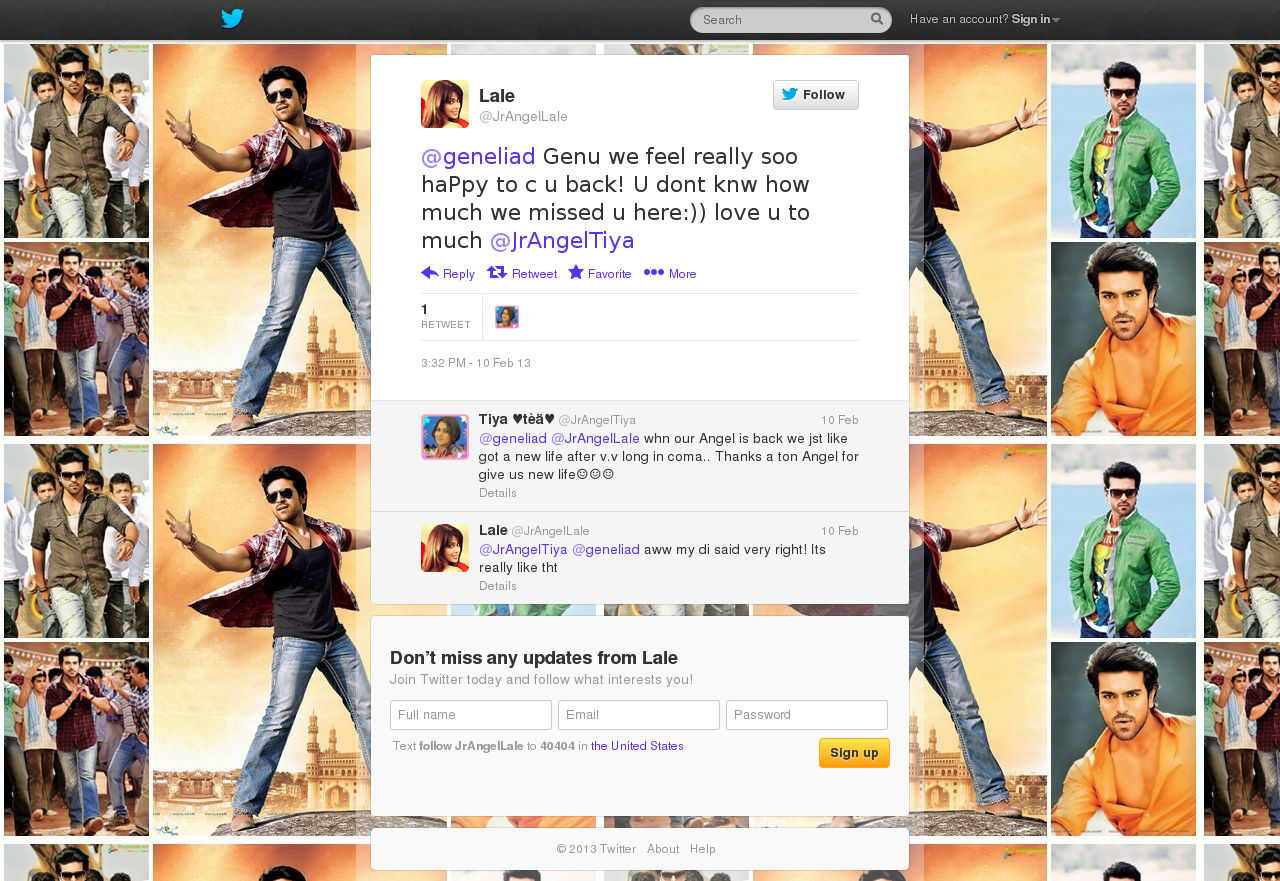1280x881 pixels.
Task: Open the retweeter's small avatar
Action: tap(507, 317)
